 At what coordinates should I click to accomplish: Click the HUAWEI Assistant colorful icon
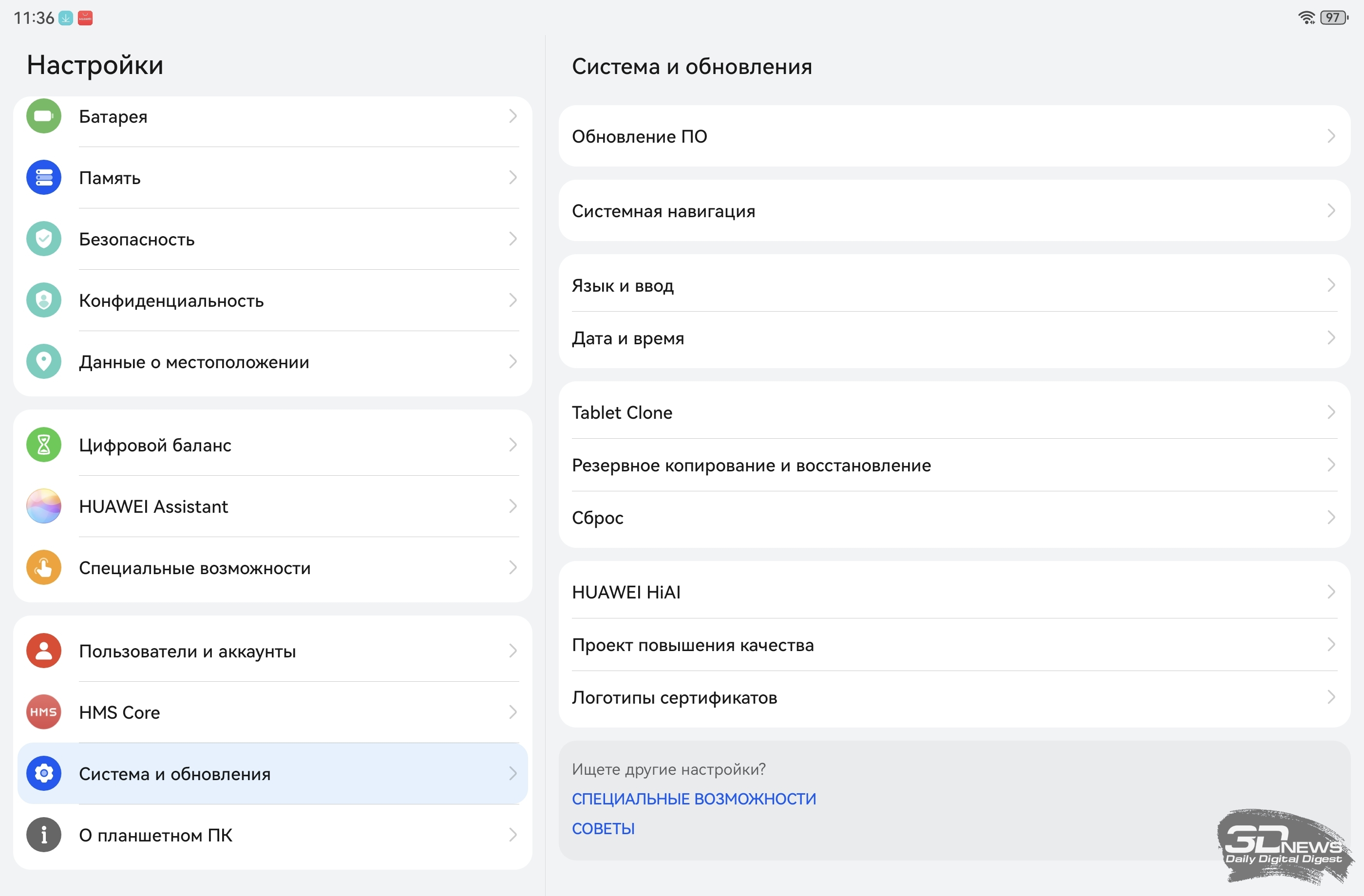43,506
